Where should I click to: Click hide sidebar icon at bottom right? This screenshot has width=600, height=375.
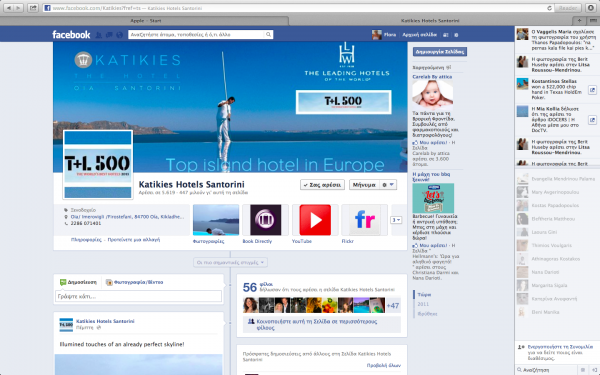click(x=594, y=370)
